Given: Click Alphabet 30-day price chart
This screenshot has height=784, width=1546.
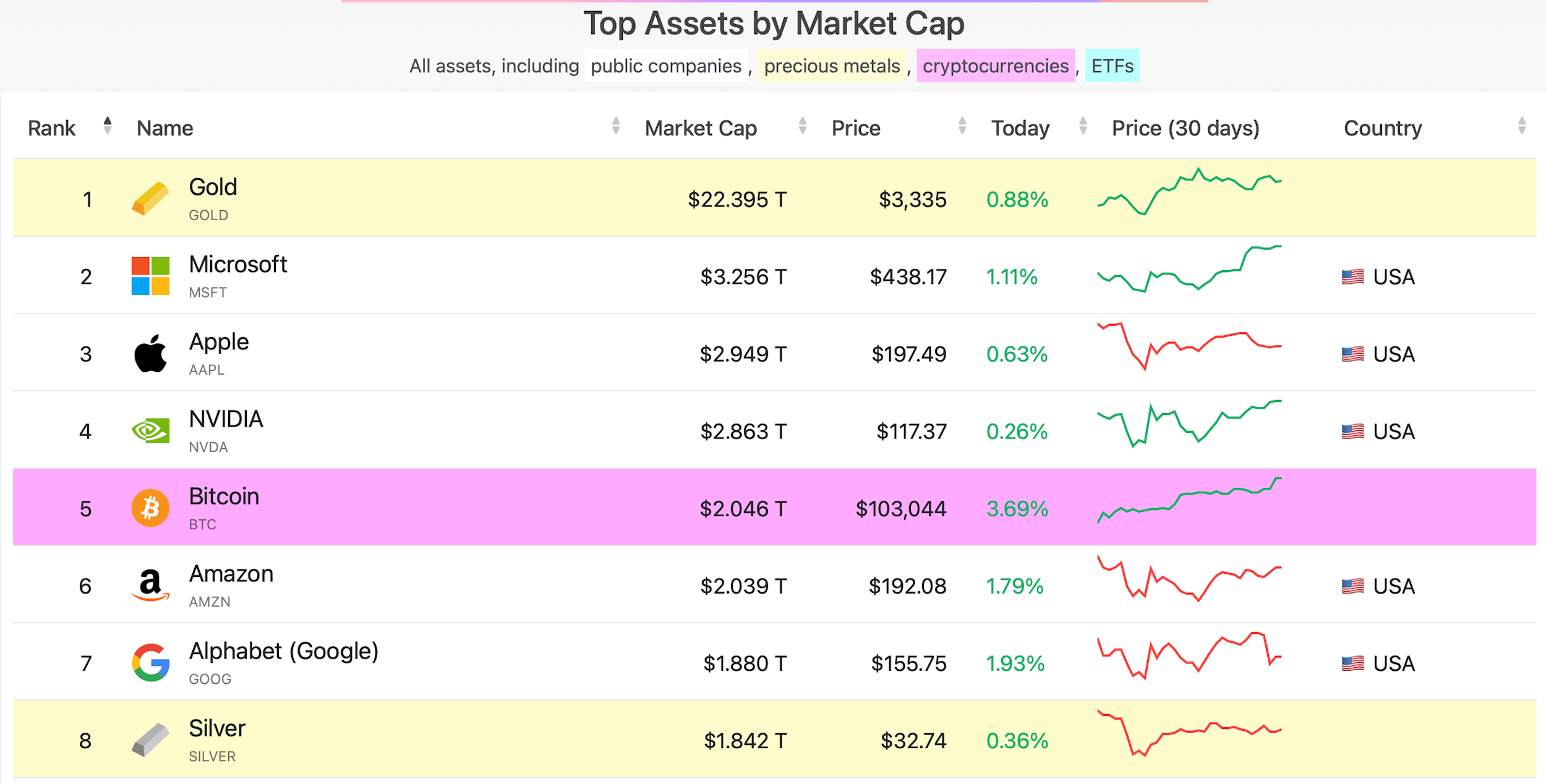Looking at the screenshot, I should coord(1189,656).
